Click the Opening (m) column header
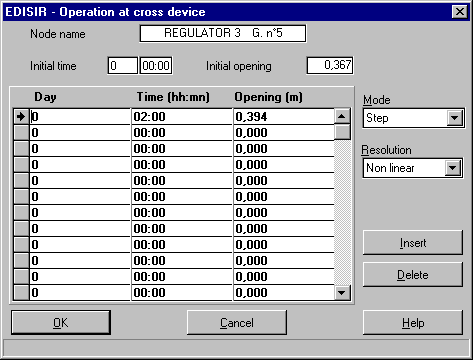 [x=268, y=97]
